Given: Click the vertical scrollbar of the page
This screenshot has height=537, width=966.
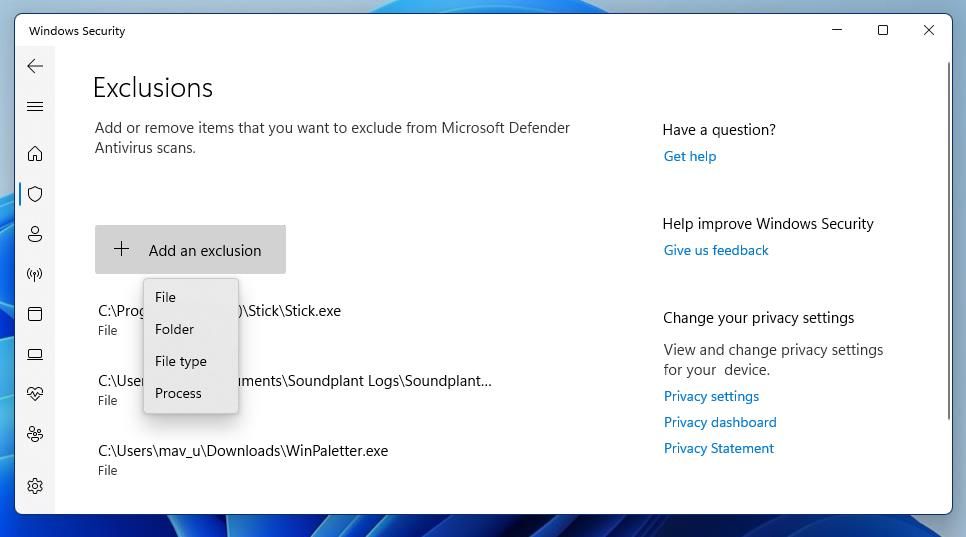Looking at the screenshot, I should [x=949, y=240].
